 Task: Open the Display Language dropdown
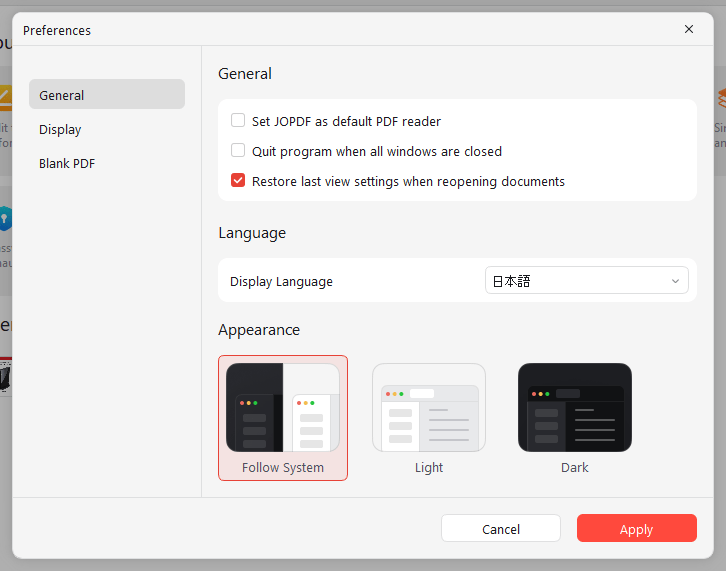pos(586,281)
